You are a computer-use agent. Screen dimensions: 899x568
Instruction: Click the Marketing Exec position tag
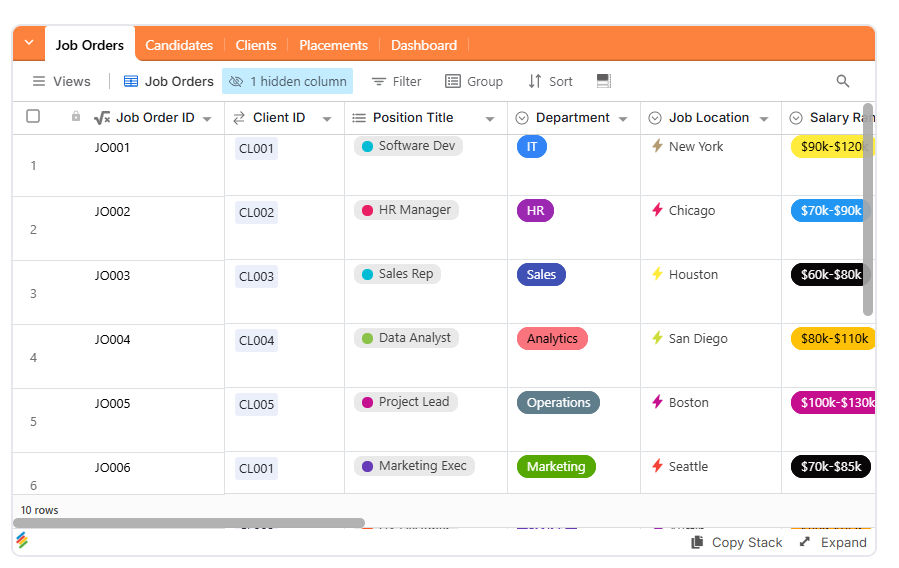415,466
